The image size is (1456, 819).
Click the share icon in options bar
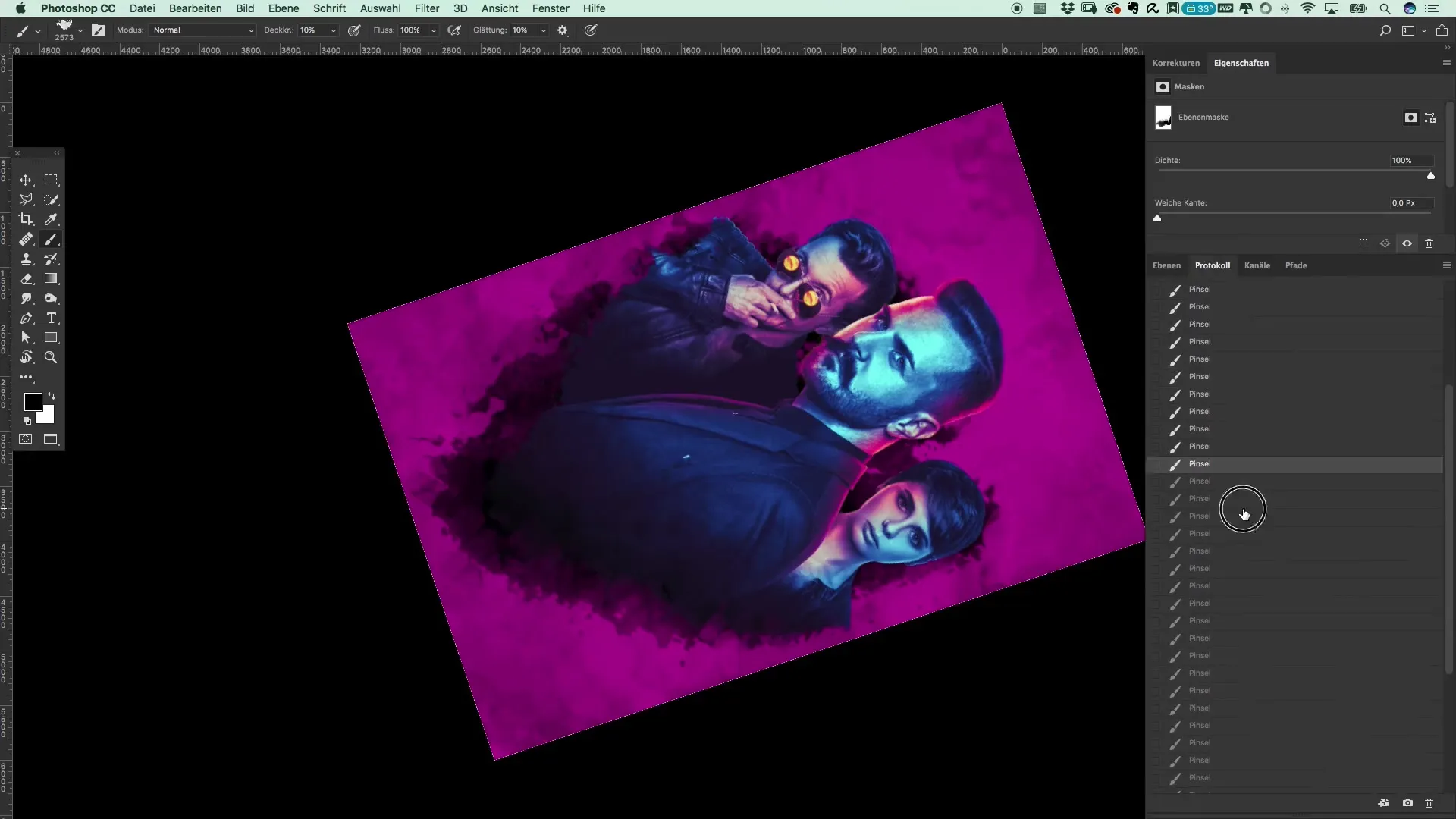click(1442, 30)
